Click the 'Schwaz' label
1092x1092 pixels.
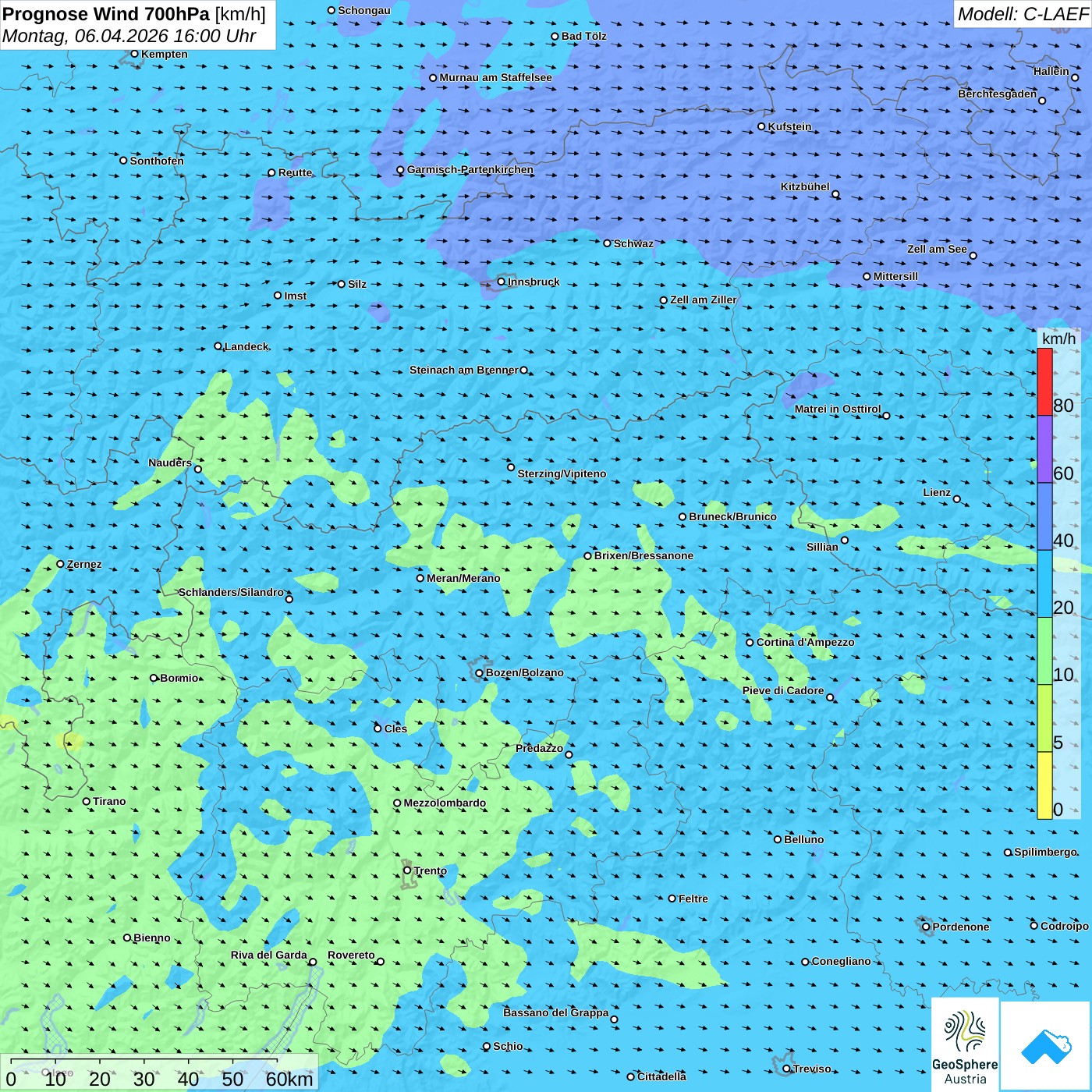(633, 243)
